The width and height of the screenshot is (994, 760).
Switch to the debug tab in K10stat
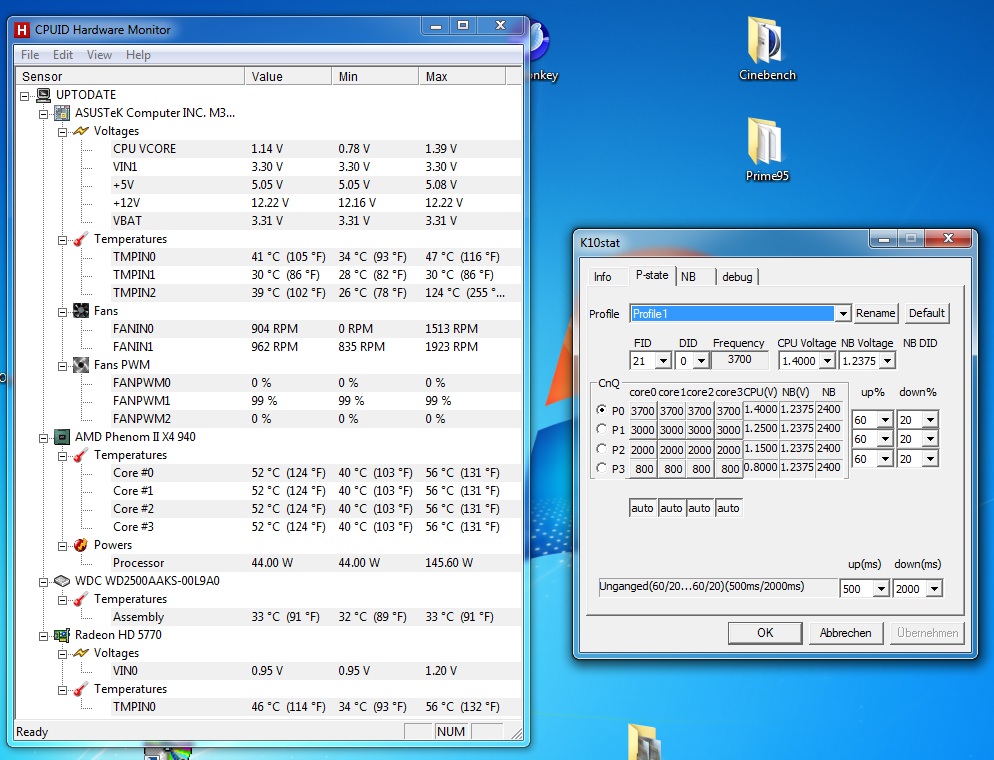737,277
